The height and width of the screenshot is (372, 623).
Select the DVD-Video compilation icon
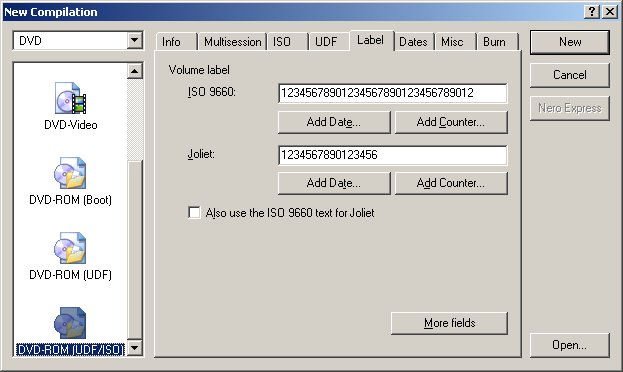pos(70,98)
